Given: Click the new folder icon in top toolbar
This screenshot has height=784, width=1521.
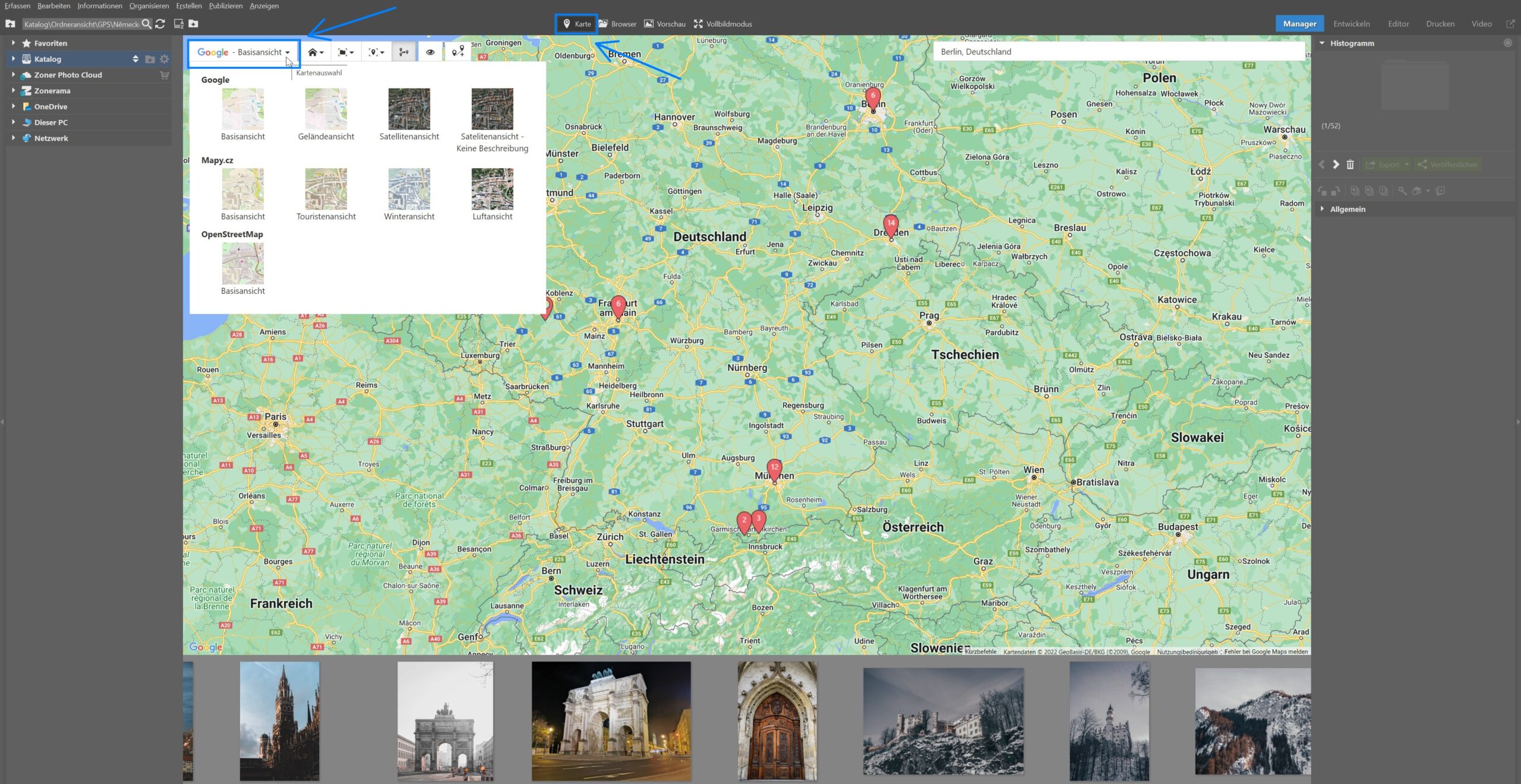Looking at the screenshot, I should (x=193, y=24).
